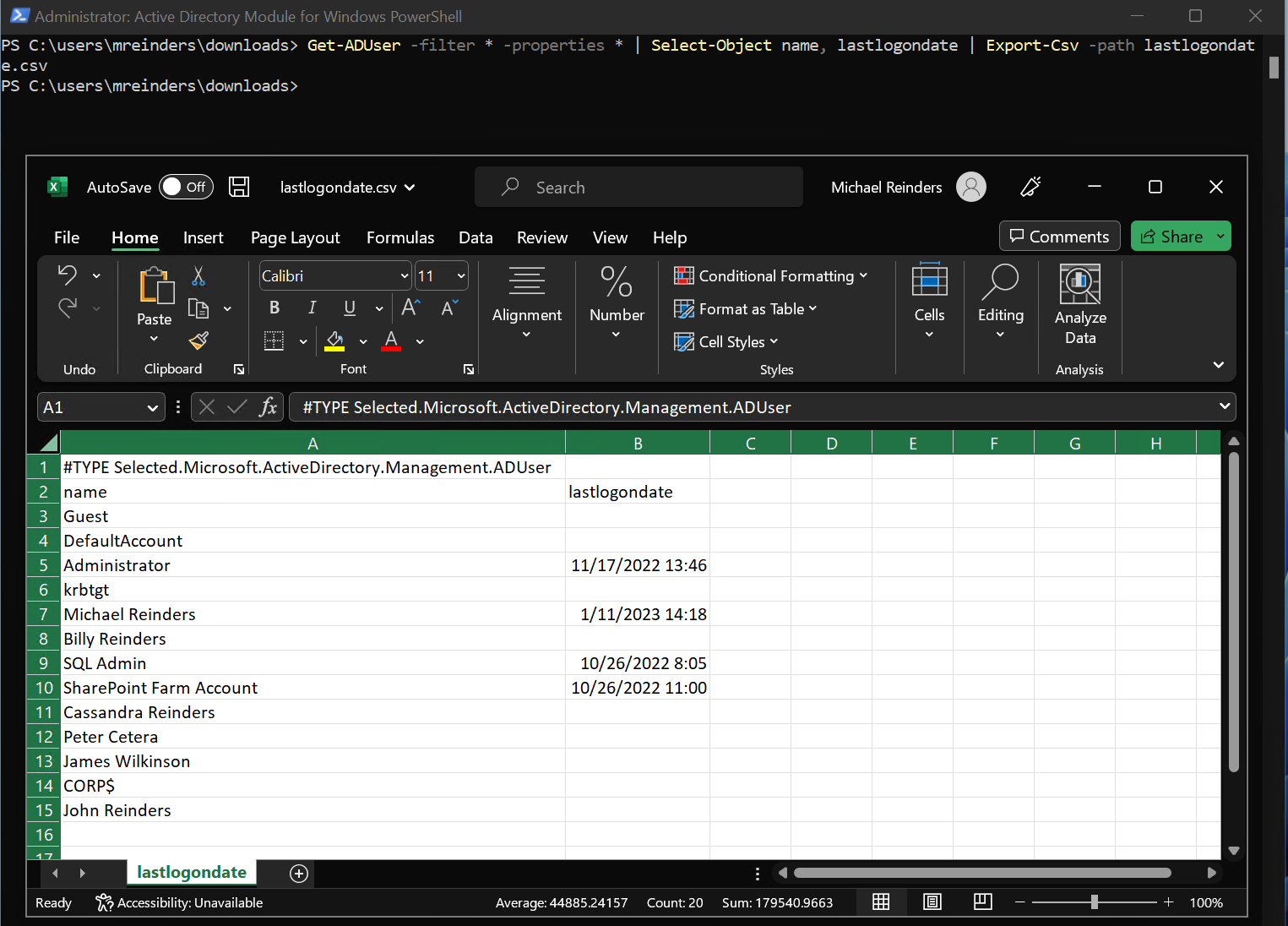Cancel formula entry with the X icon
Image resolution: width=1288 pixels, height=926 pixels.
click(206, 406)
